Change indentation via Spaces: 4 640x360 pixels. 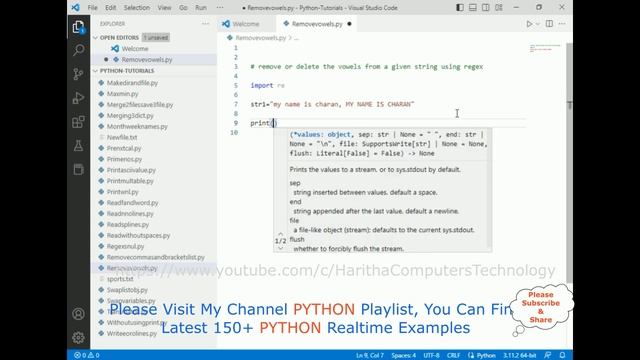click(x=404, y=355)
